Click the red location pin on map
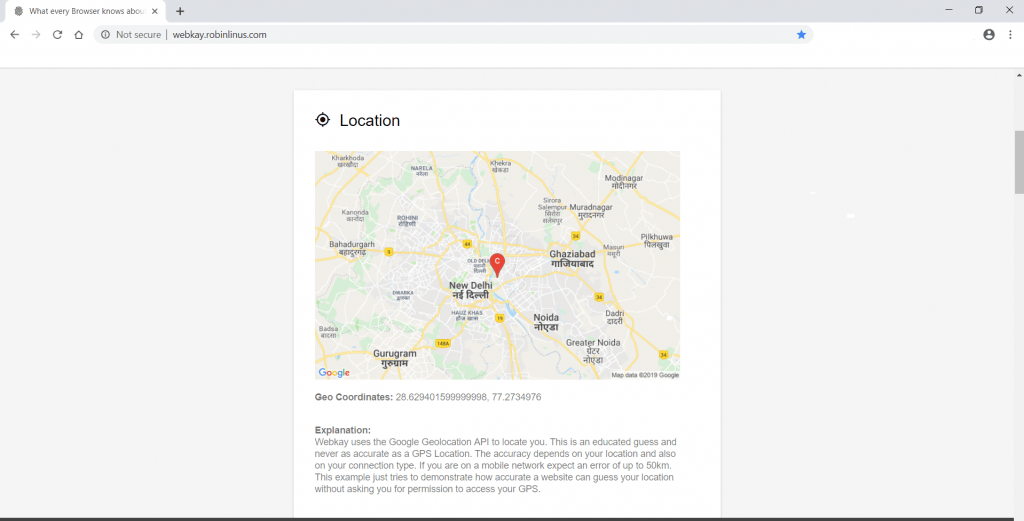This screenshot has width=1024, height=521. pyautogui.click(x=497, y=265)
